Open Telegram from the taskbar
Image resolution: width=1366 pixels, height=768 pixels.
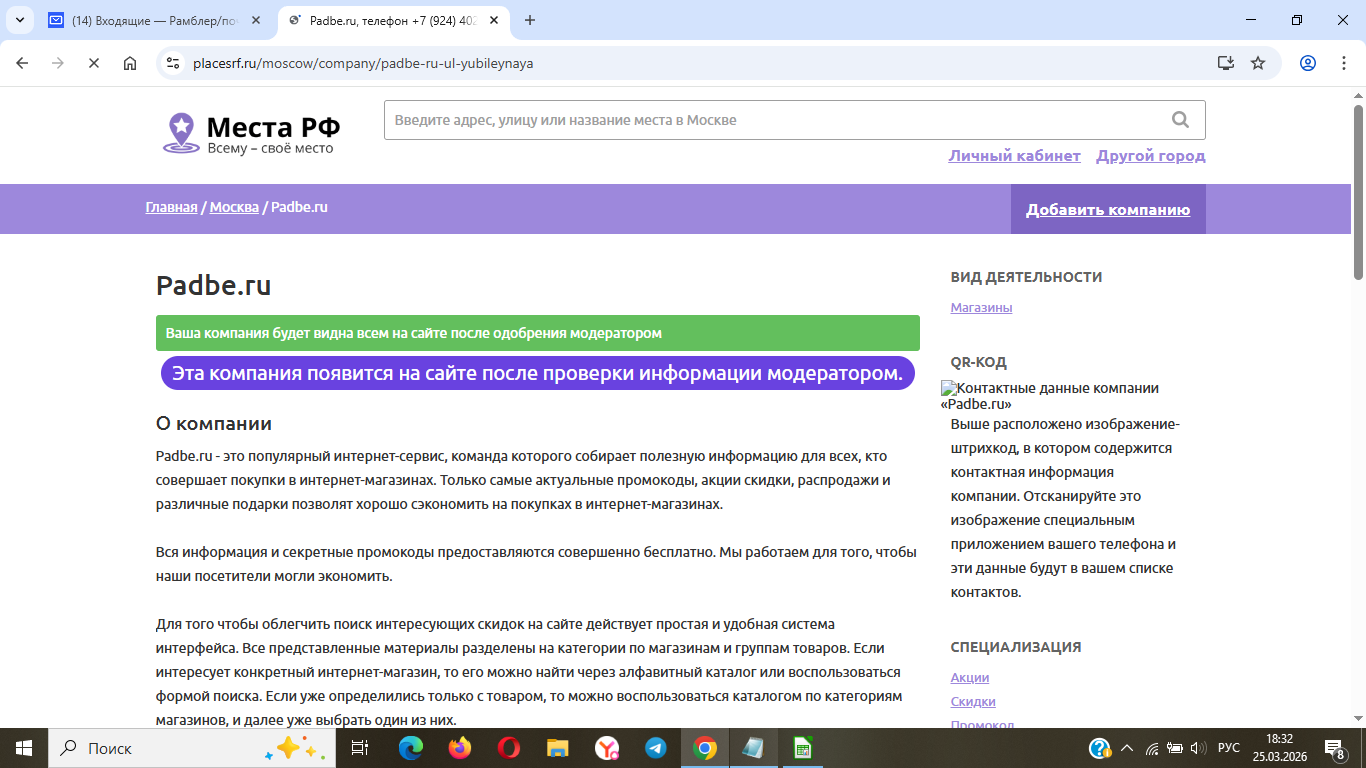coord(656,748)
